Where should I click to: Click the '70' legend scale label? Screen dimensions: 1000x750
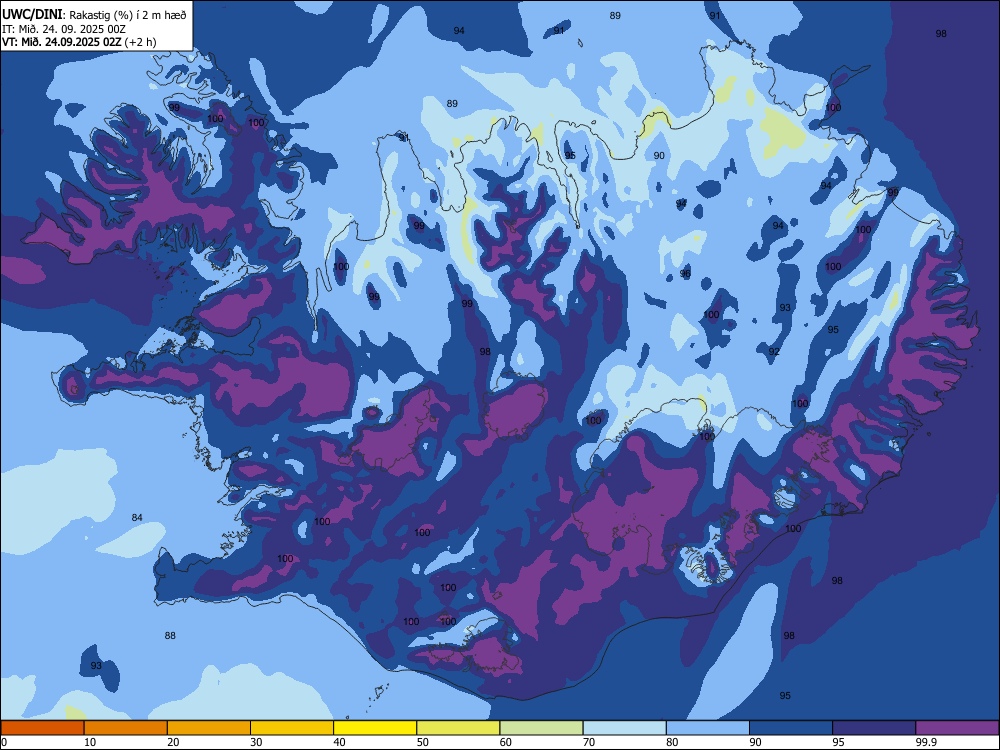[x=589, y=742]
